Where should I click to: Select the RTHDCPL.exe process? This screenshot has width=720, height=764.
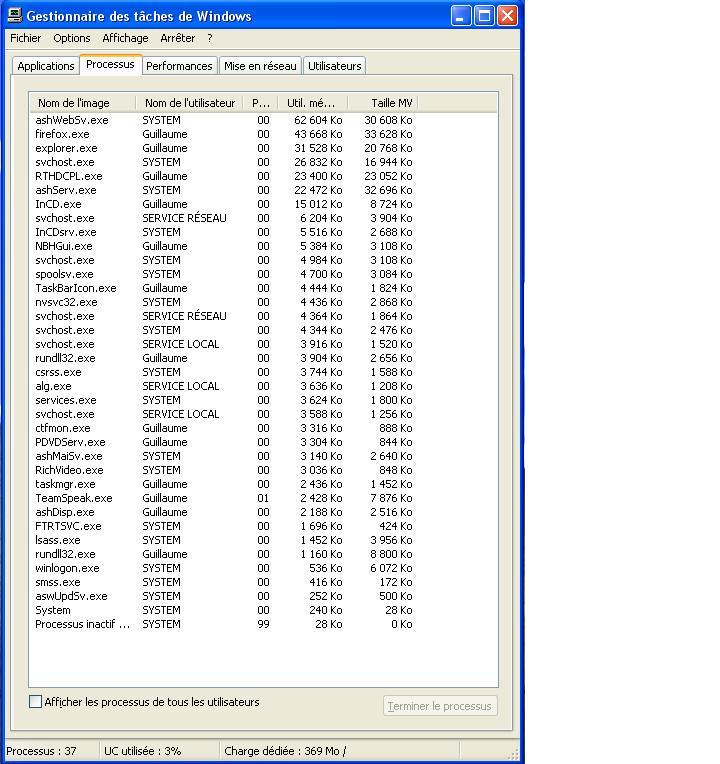[224, 176]
